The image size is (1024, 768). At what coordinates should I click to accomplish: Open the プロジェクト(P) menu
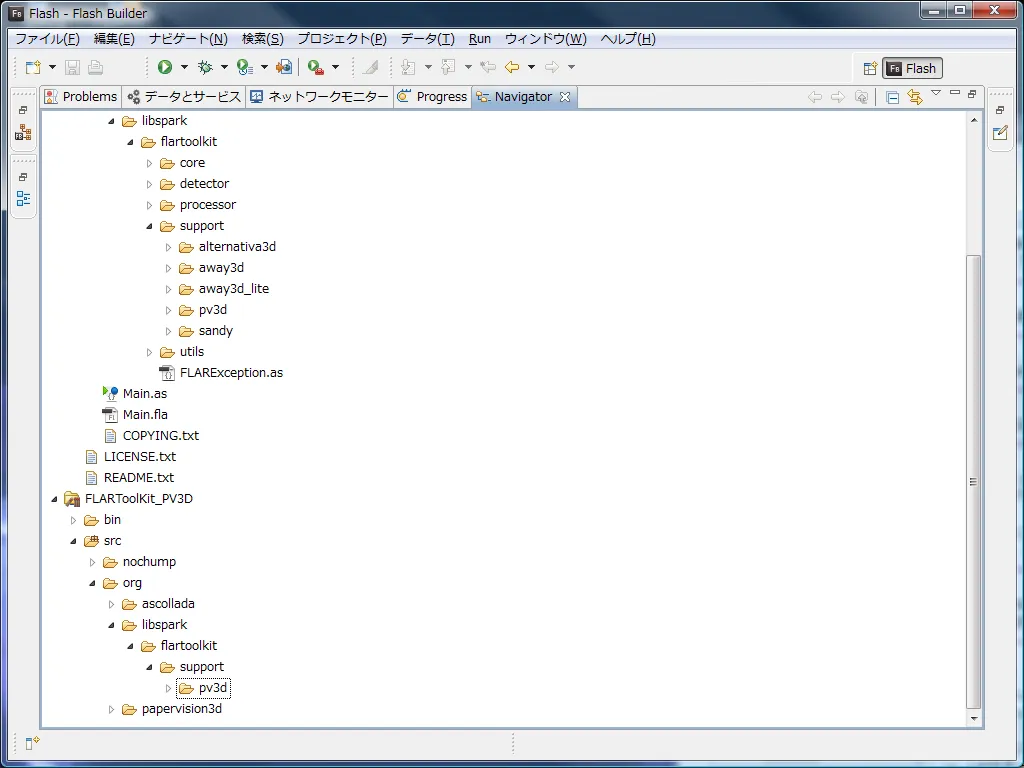point(342,39)
